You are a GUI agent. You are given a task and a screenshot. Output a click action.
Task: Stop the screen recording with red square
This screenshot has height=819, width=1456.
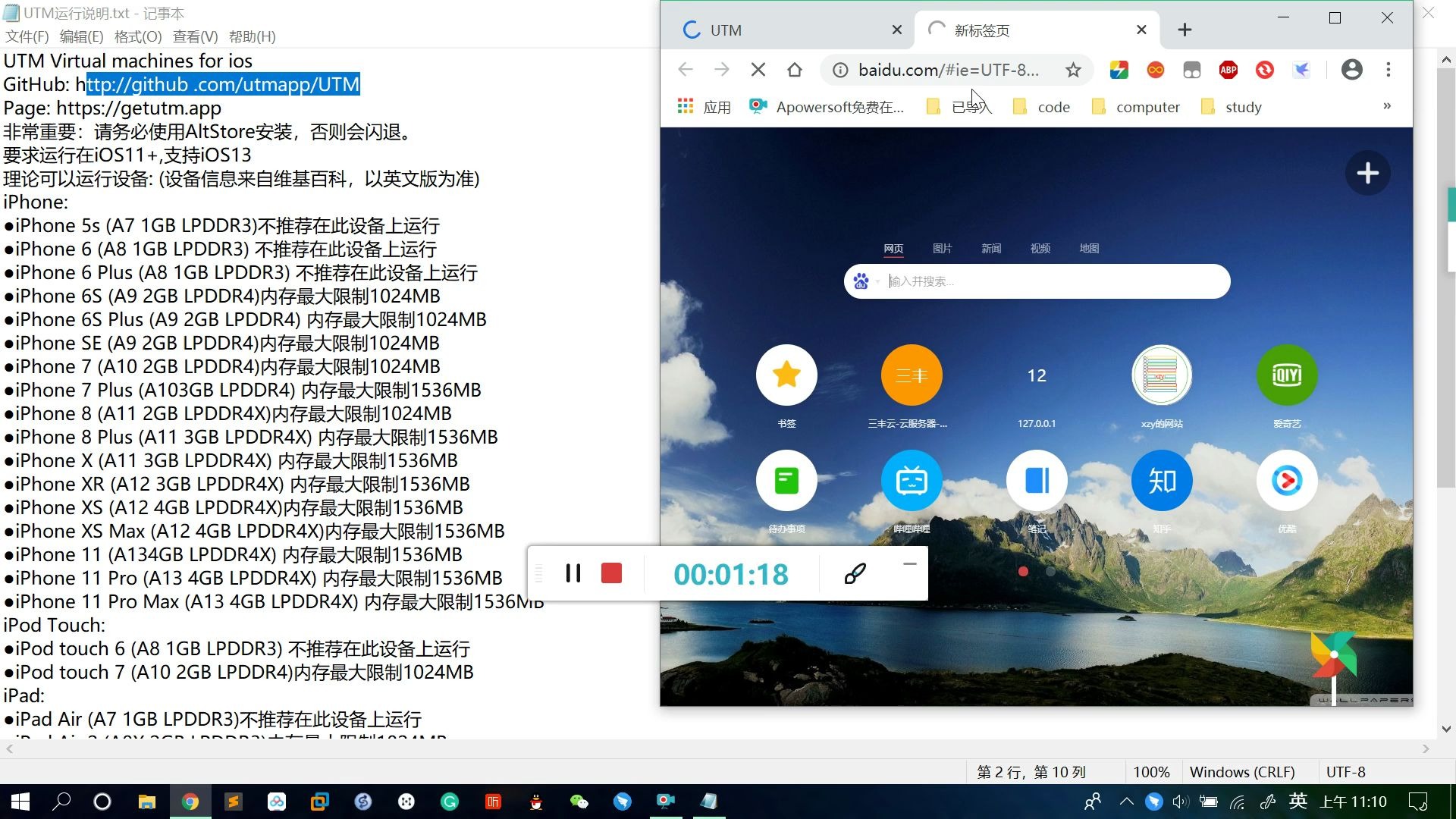tap(611, 573)
